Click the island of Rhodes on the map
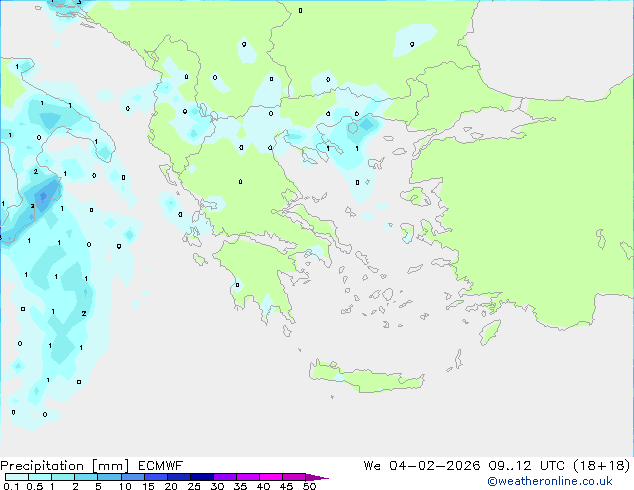This screenshot has width=634, height=490. 490,332
